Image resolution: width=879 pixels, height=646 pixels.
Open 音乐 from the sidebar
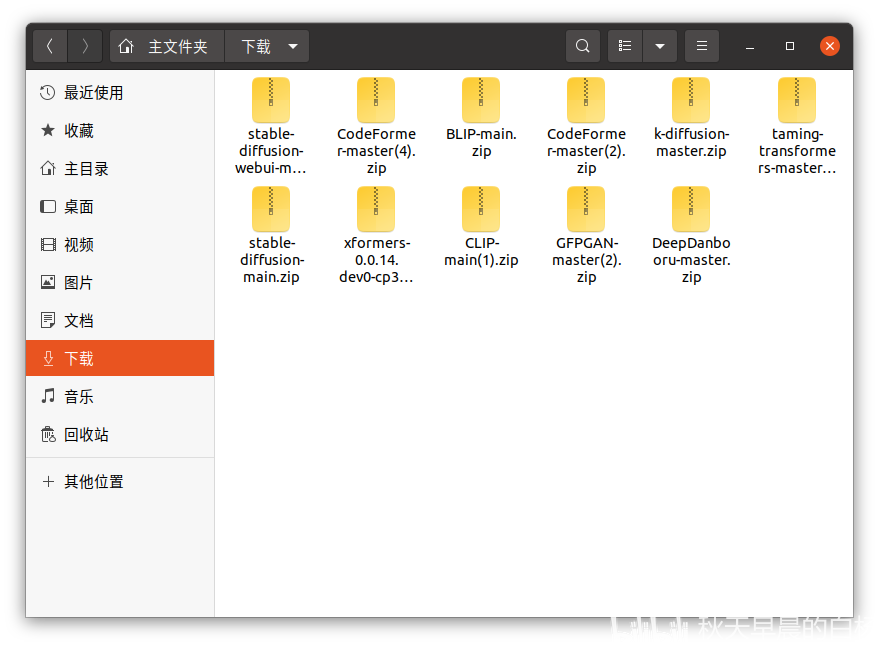pos(120,397)
